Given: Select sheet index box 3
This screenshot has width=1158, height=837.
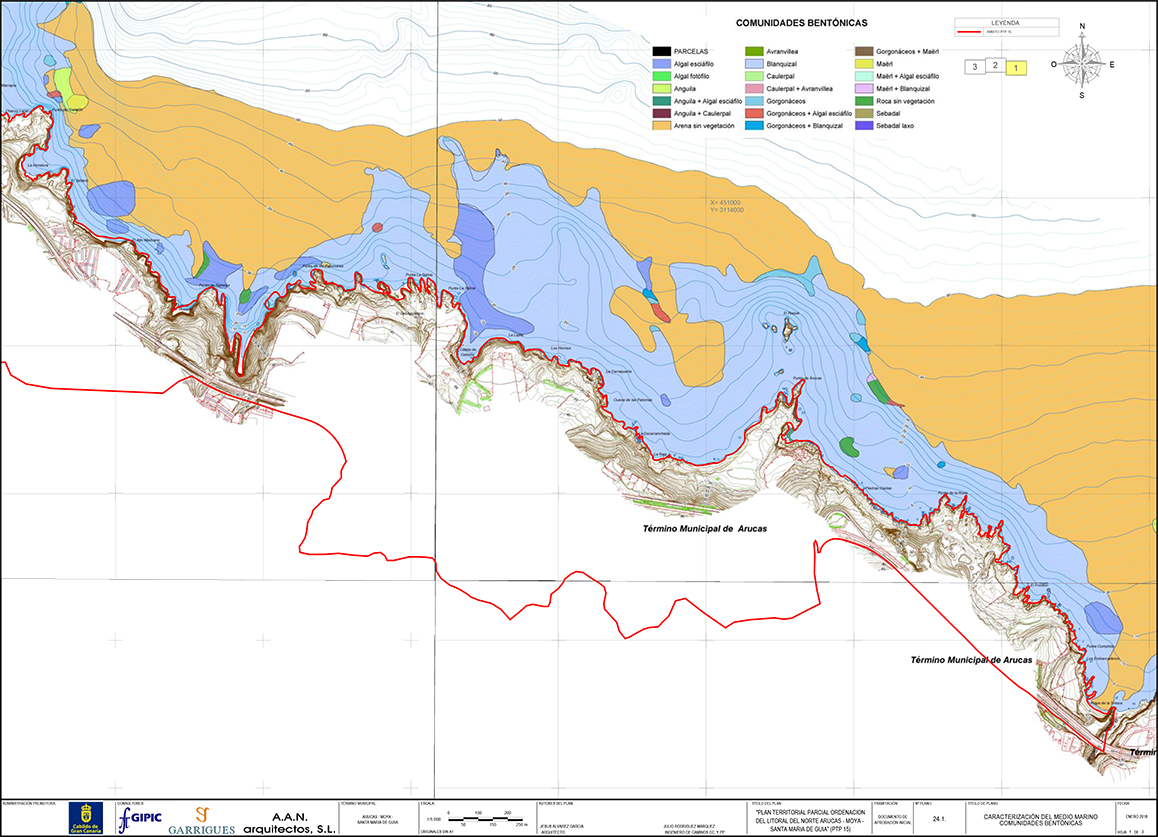Looking at the screenshot, I should pyautogui.click(x=975, y=66).
